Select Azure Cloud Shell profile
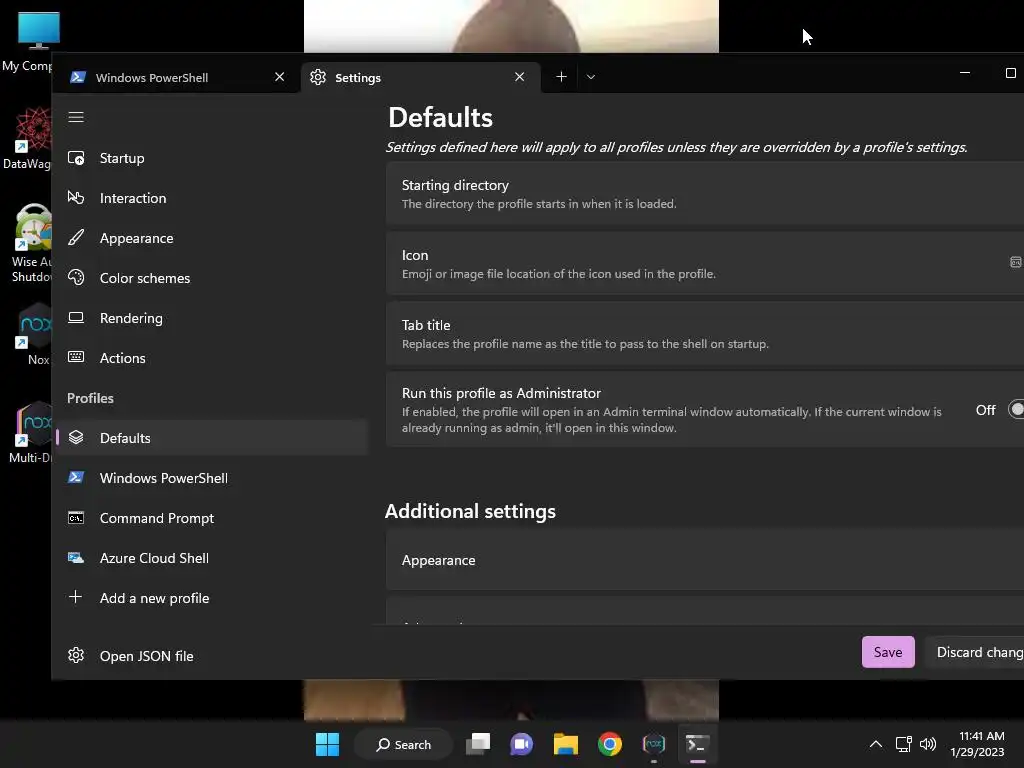This screenshot has width=1024, height=768. click(x=212, y=558)
